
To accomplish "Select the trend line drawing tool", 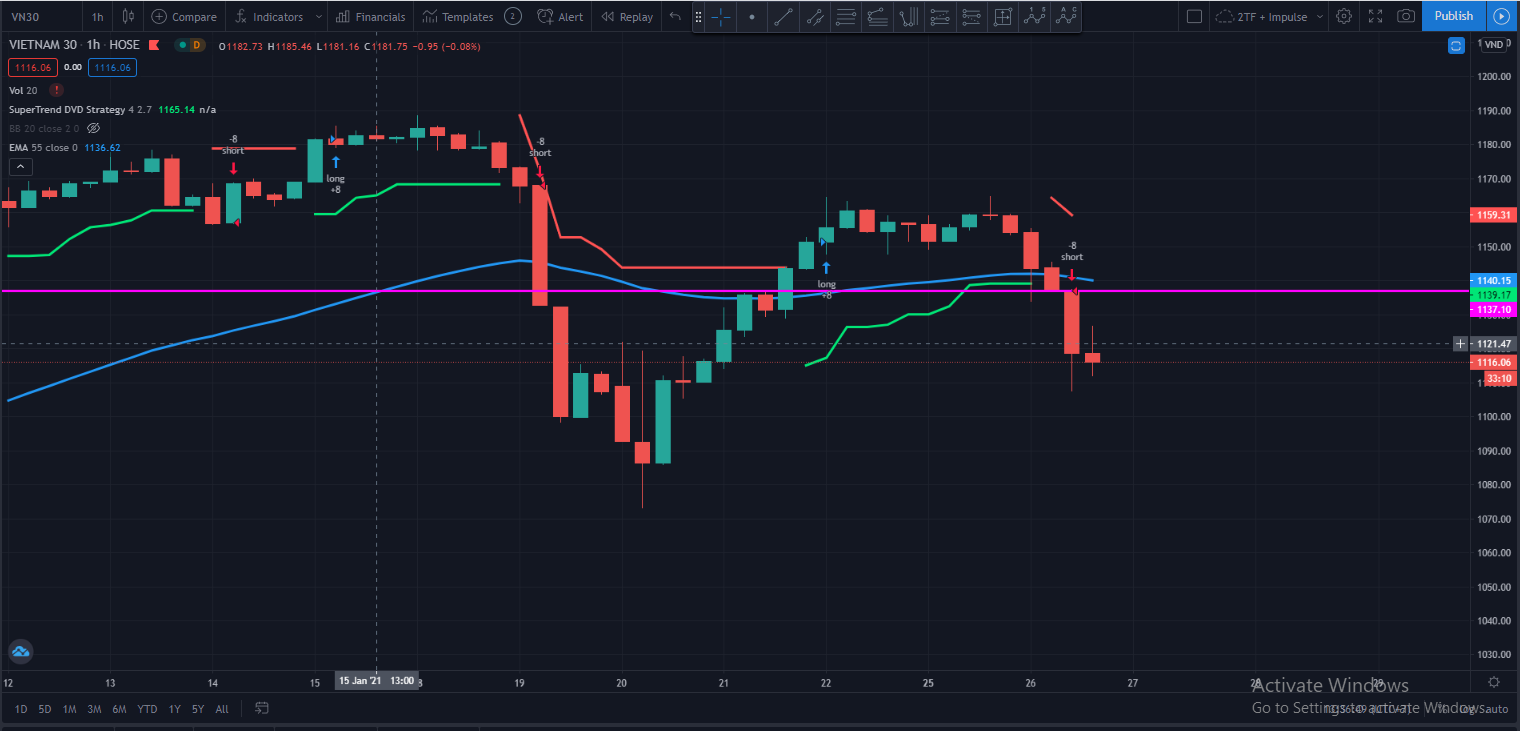I will point(784,16).
